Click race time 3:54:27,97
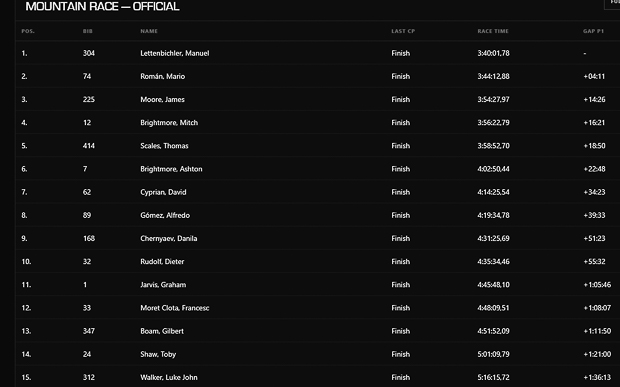This screenshot has width=620, height=387. tap(493, 100)
